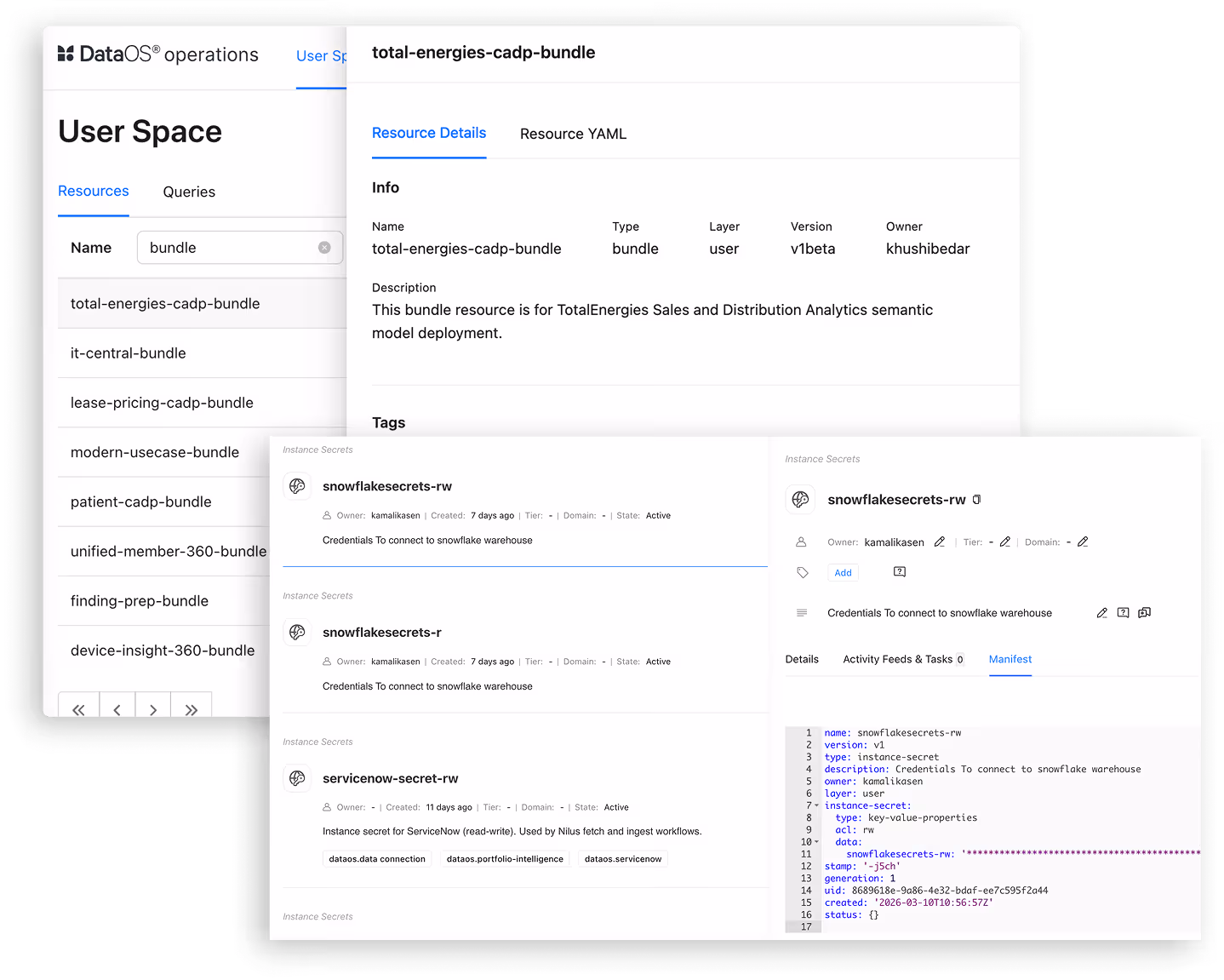Click manifest line 1 name entry
This screenshot has height=980, width=1224.
coord(893,733)
